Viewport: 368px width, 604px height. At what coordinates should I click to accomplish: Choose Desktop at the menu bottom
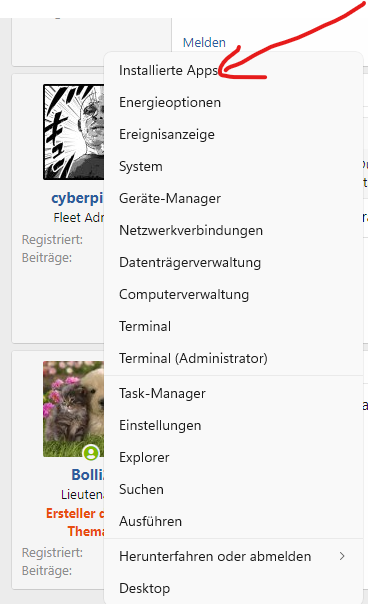(x=233, y=588)
